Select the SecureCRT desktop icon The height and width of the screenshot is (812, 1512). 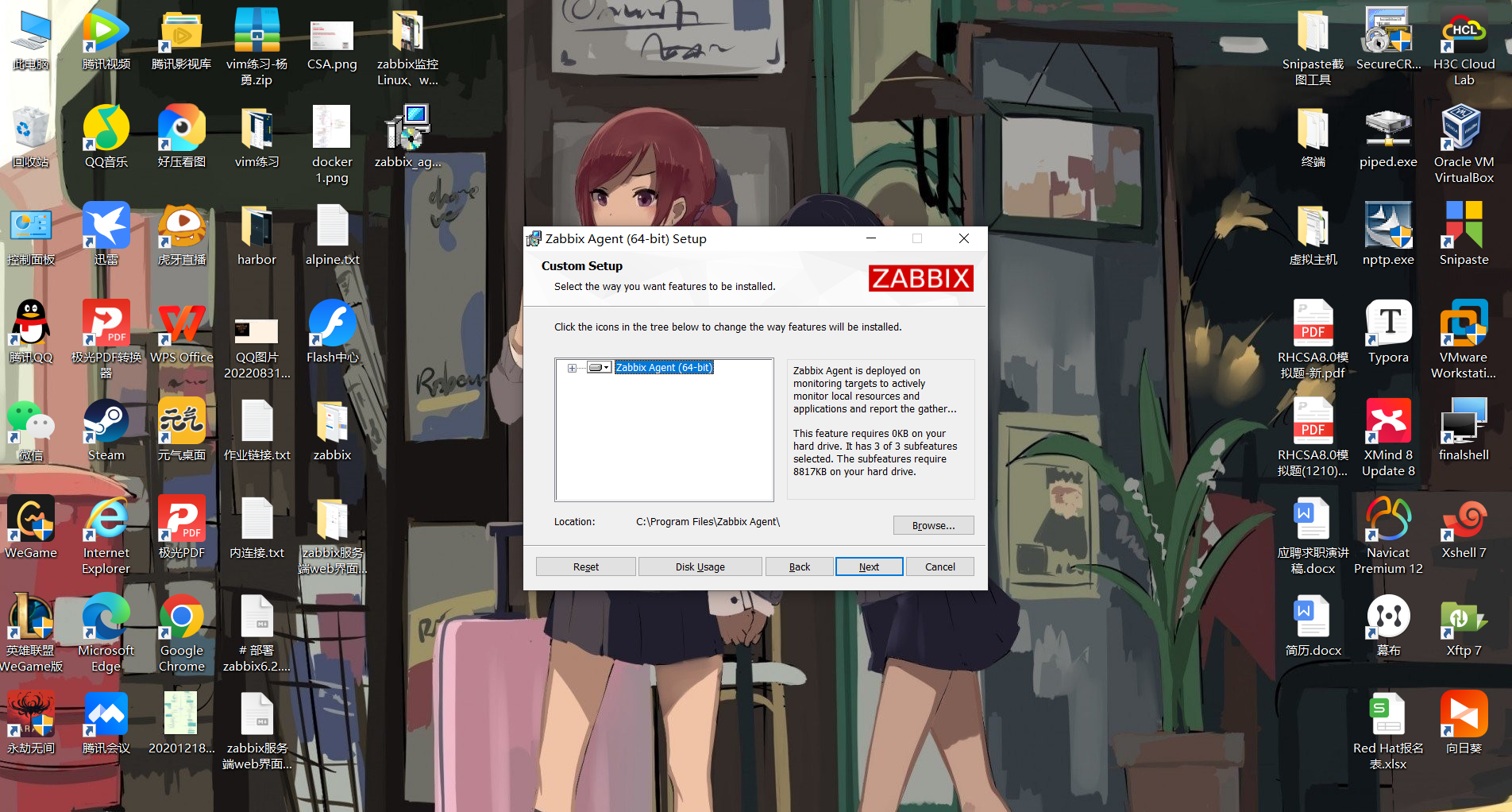click(x=1388, y=40)
